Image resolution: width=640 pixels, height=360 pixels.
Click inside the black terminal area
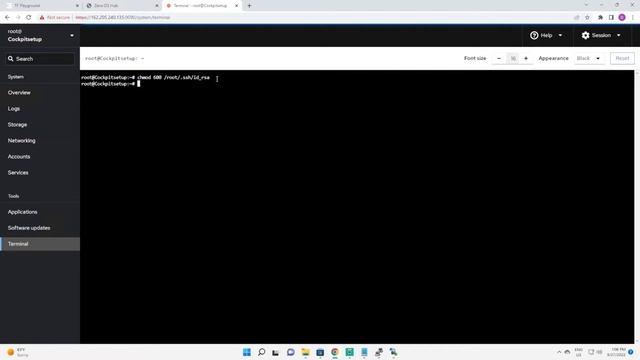pos(357,207)
